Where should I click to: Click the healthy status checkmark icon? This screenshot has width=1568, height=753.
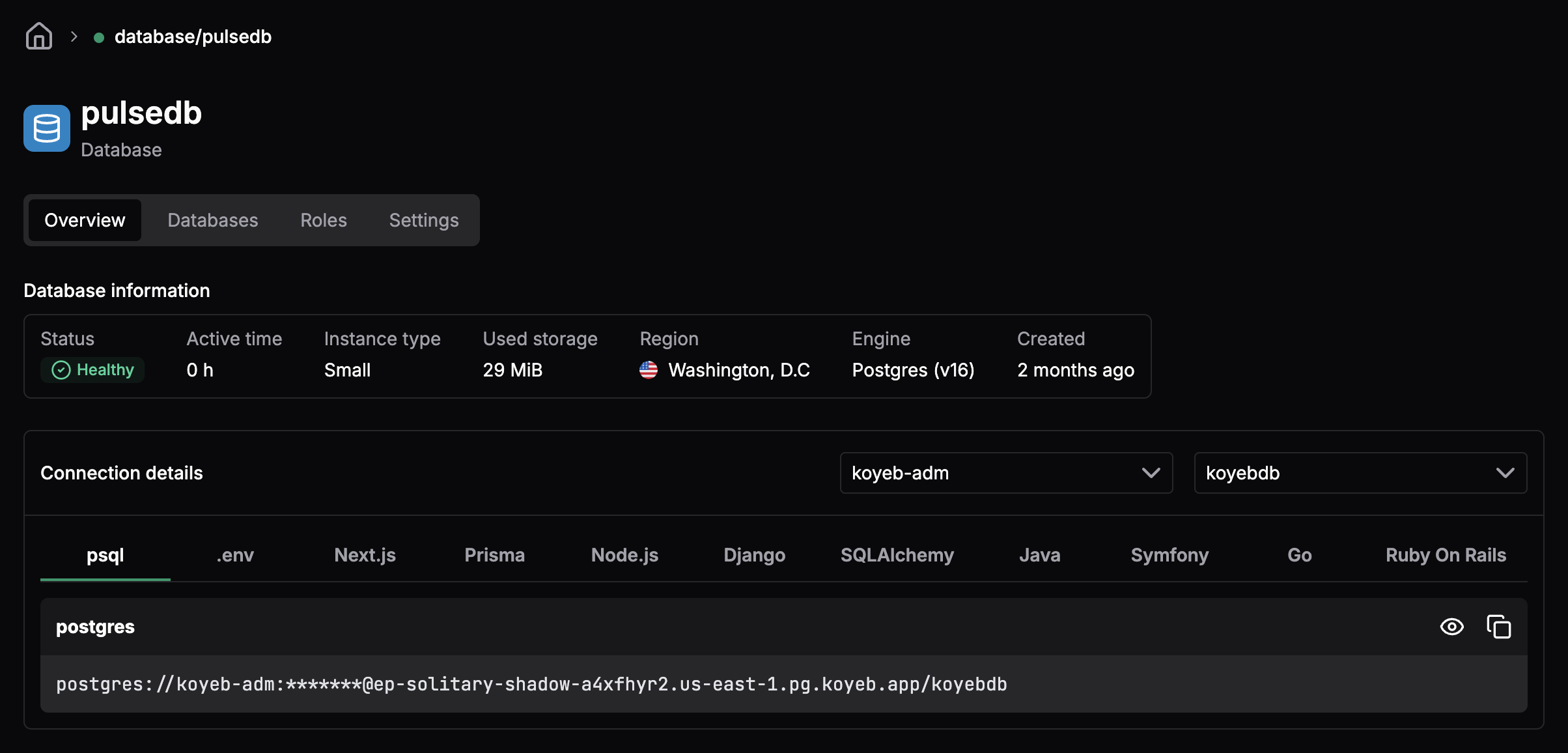click(60, 370)
